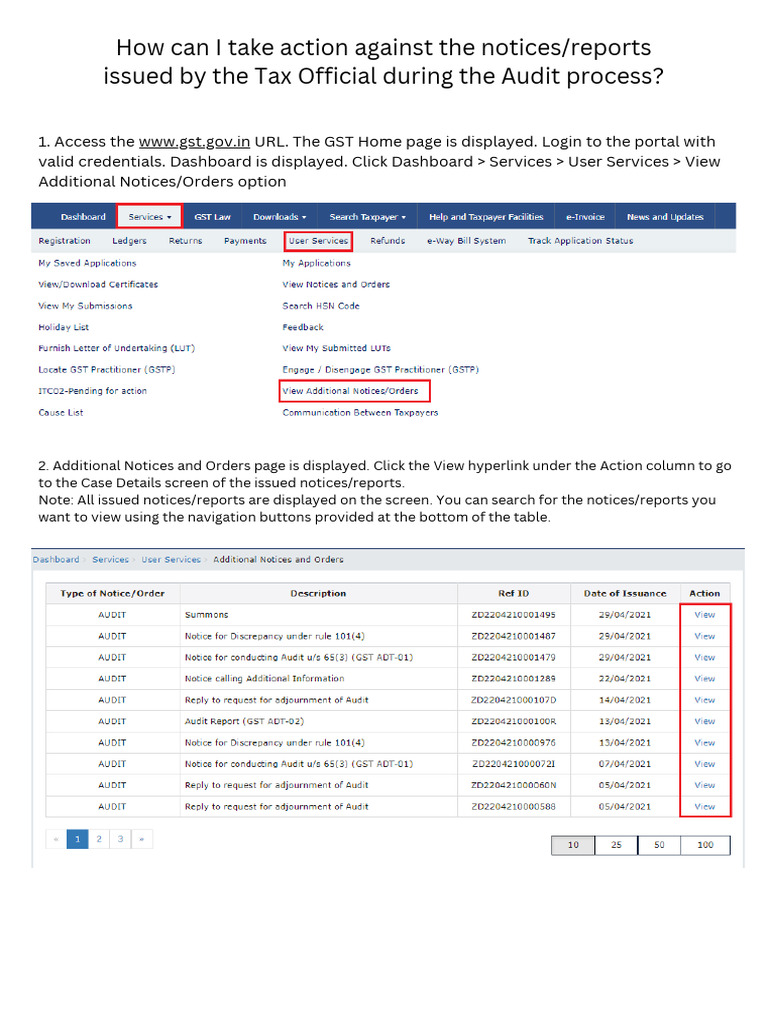
Task: Open the Feedback link
Action: pyautogui.click(x=302, y=327)
